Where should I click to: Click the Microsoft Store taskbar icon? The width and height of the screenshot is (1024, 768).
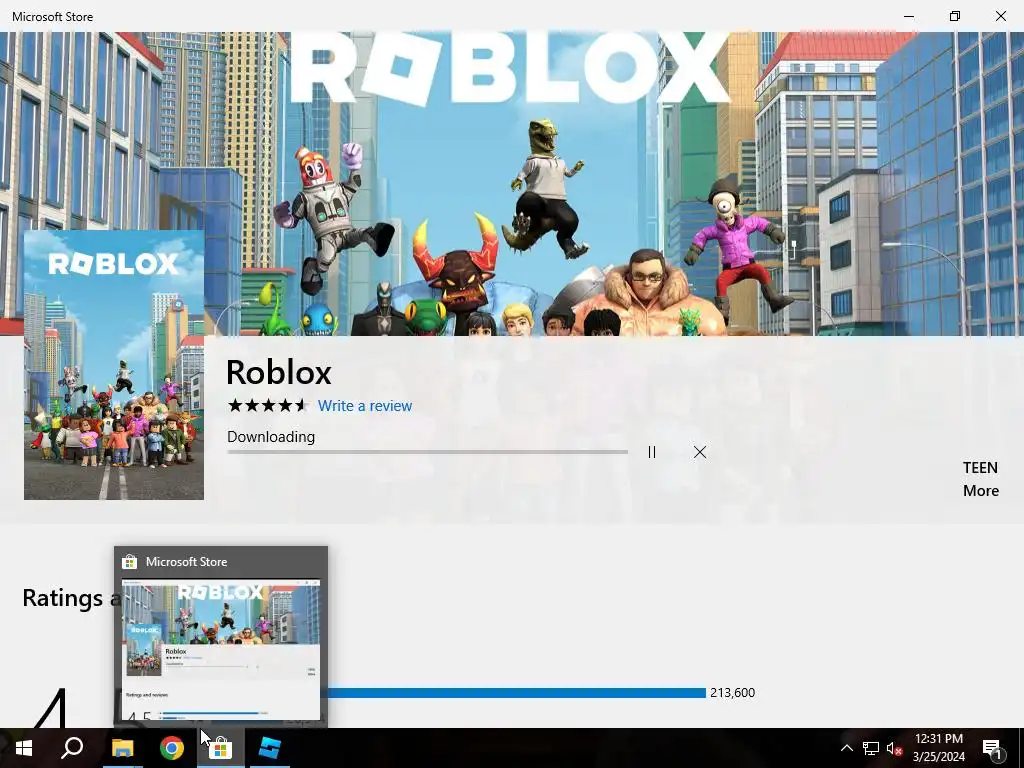(221, 748)
